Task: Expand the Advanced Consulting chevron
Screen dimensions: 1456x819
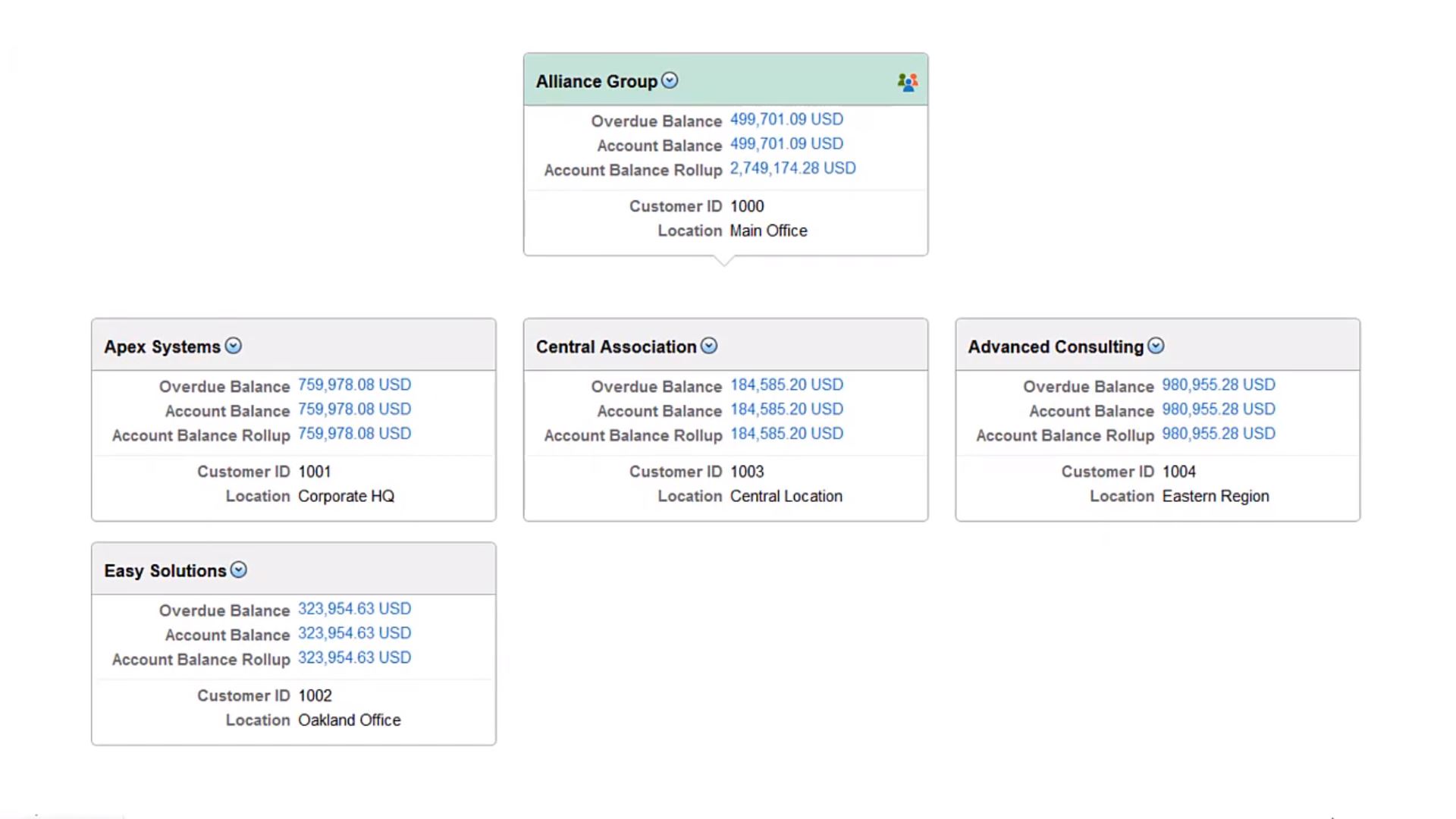Action: (1156, 345)
